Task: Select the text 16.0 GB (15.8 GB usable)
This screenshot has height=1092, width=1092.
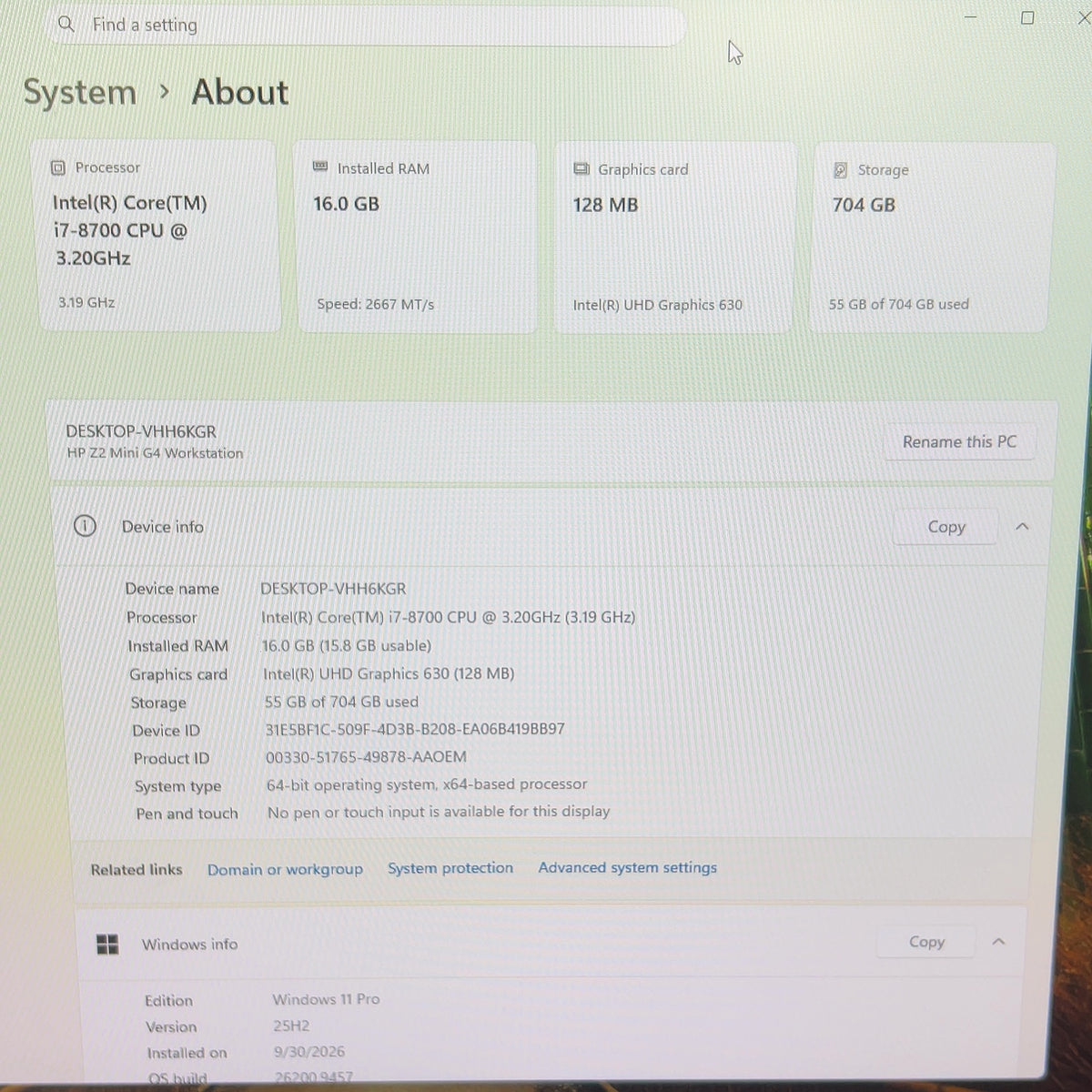Action: 347,645
